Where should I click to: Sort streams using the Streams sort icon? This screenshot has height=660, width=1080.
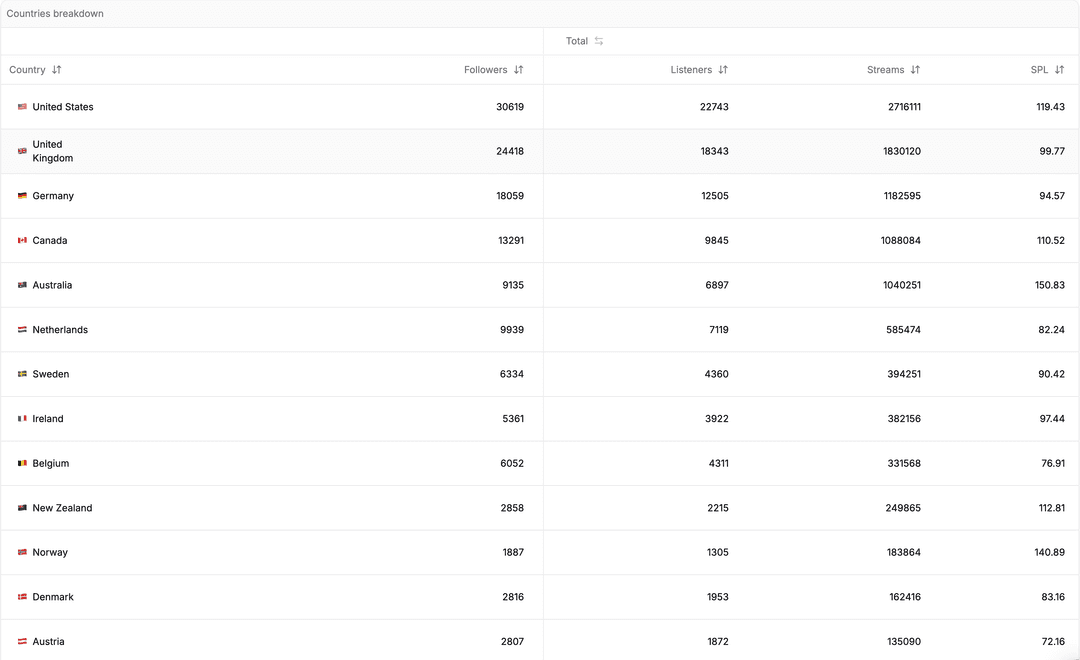coord(915,70)
